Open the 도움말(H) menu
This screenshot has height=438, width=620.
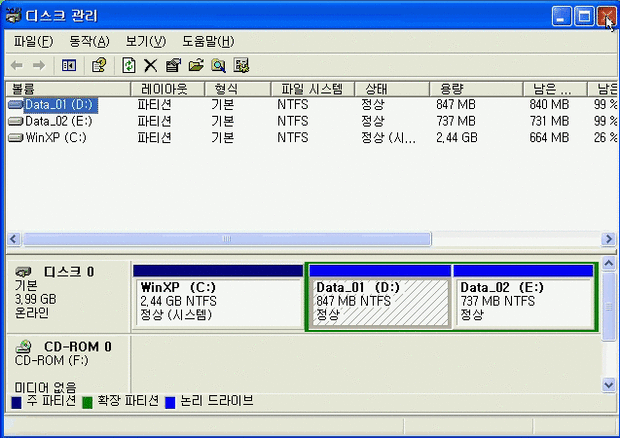point(208,42)
